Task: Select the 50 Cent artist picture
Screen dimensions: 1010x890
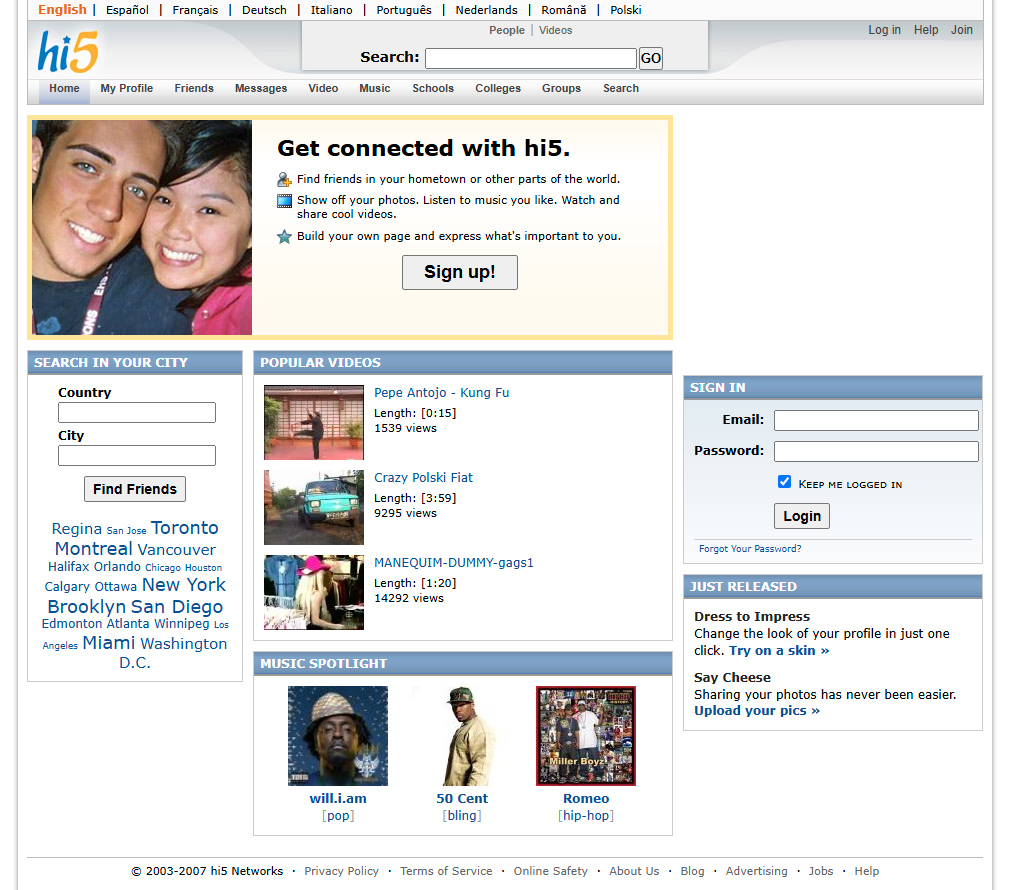Action: (x=461, y=736)
